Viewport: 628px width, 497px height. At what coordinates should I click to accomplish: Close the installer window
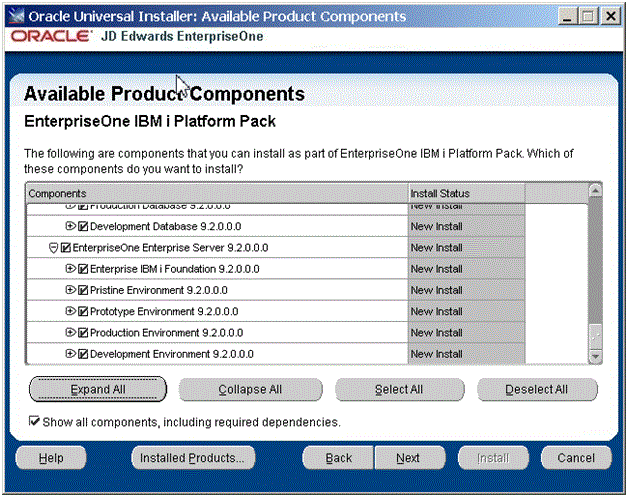(611, 16)
